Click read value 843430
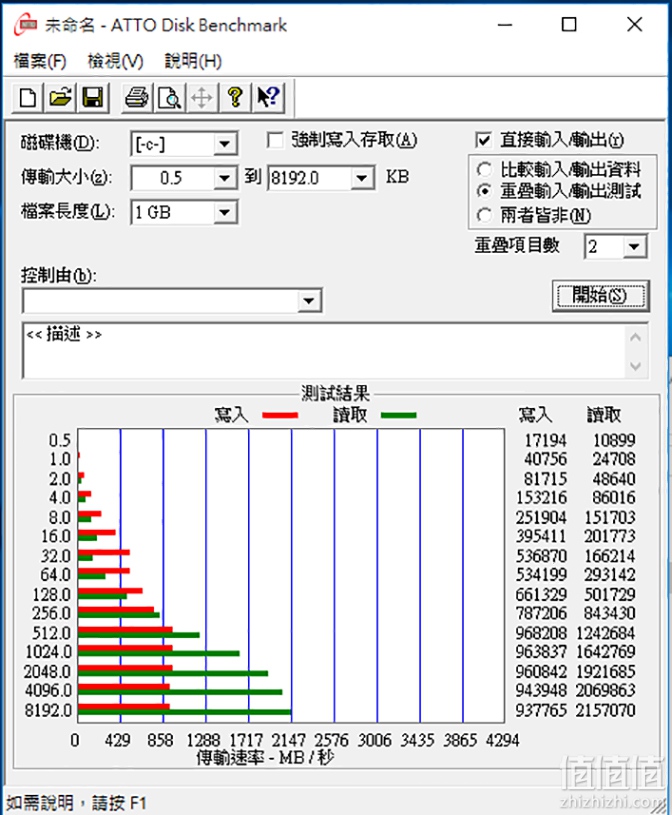672x815 pixels. tap(609, 613)
